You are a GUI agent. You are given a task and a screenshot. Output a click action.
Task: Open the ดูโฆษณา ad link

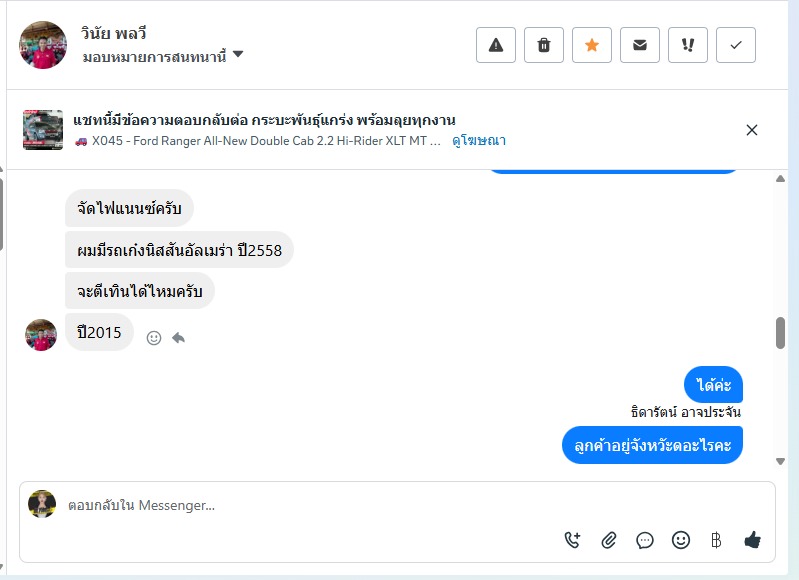coord(479,141)
